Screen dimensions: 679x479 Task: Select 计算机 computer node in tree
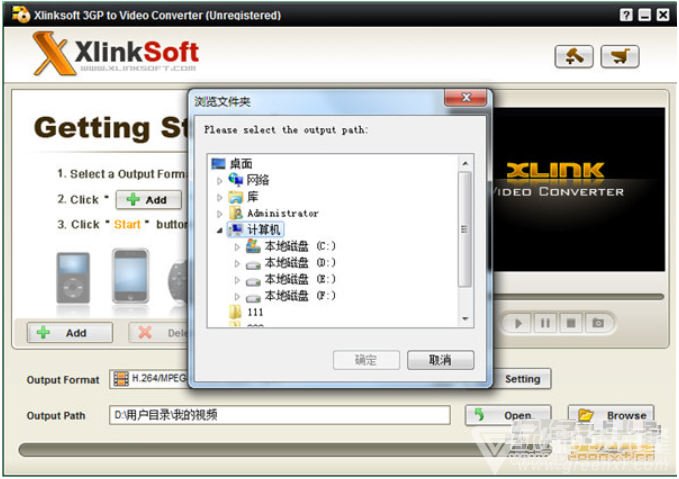coord(255,230)
